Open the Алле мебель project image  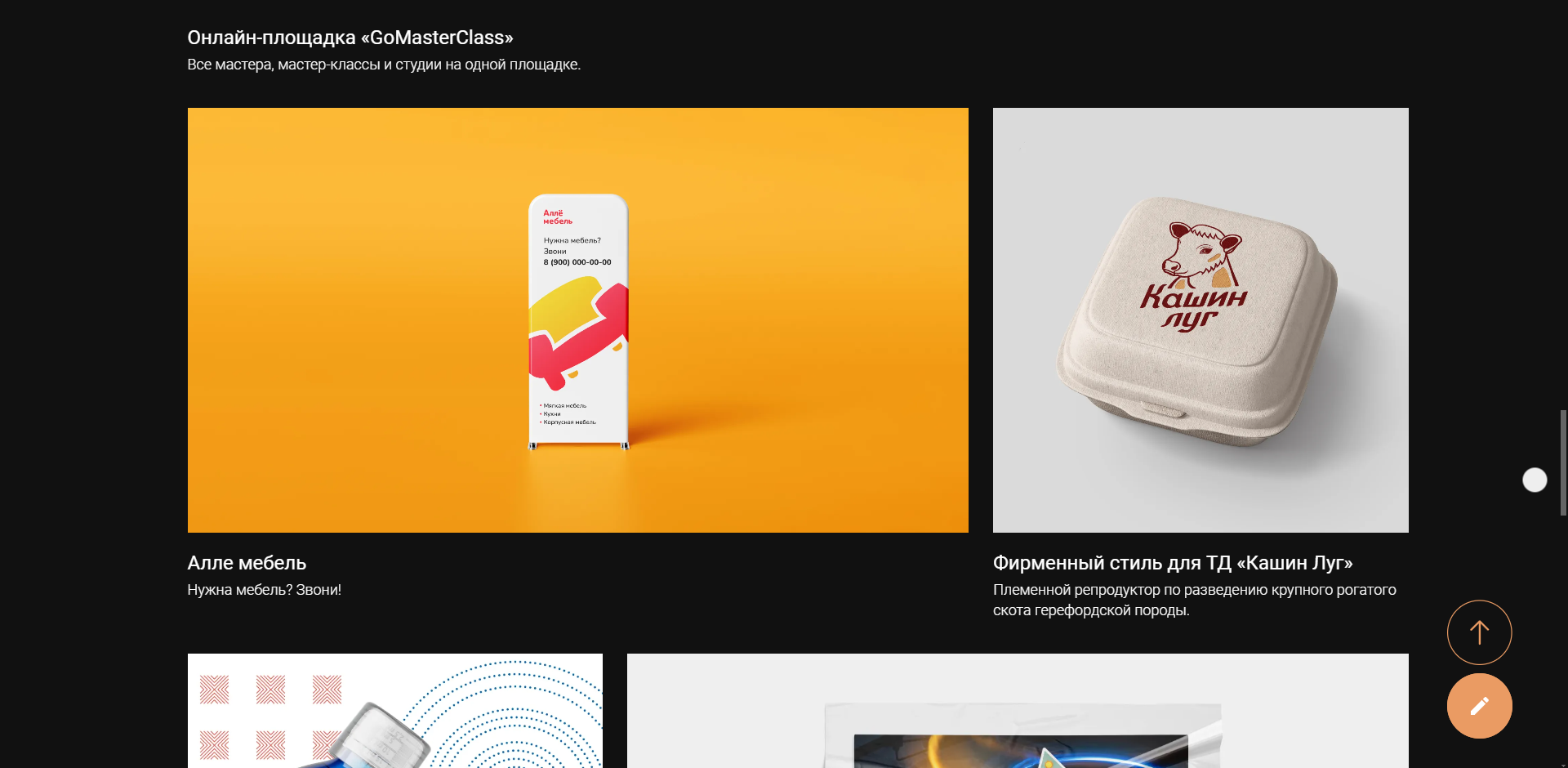577,320
